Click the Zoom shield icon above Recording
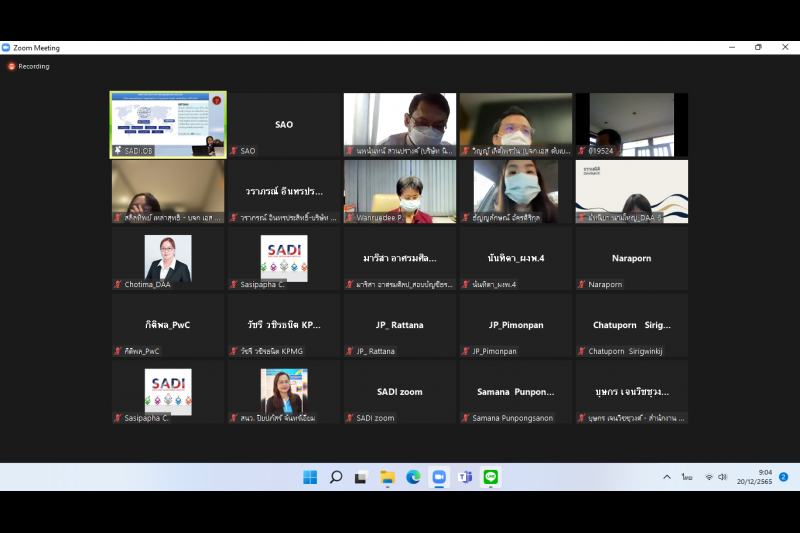Image resolution: width=800 pixels, height=533 pixels. (6, 47)
